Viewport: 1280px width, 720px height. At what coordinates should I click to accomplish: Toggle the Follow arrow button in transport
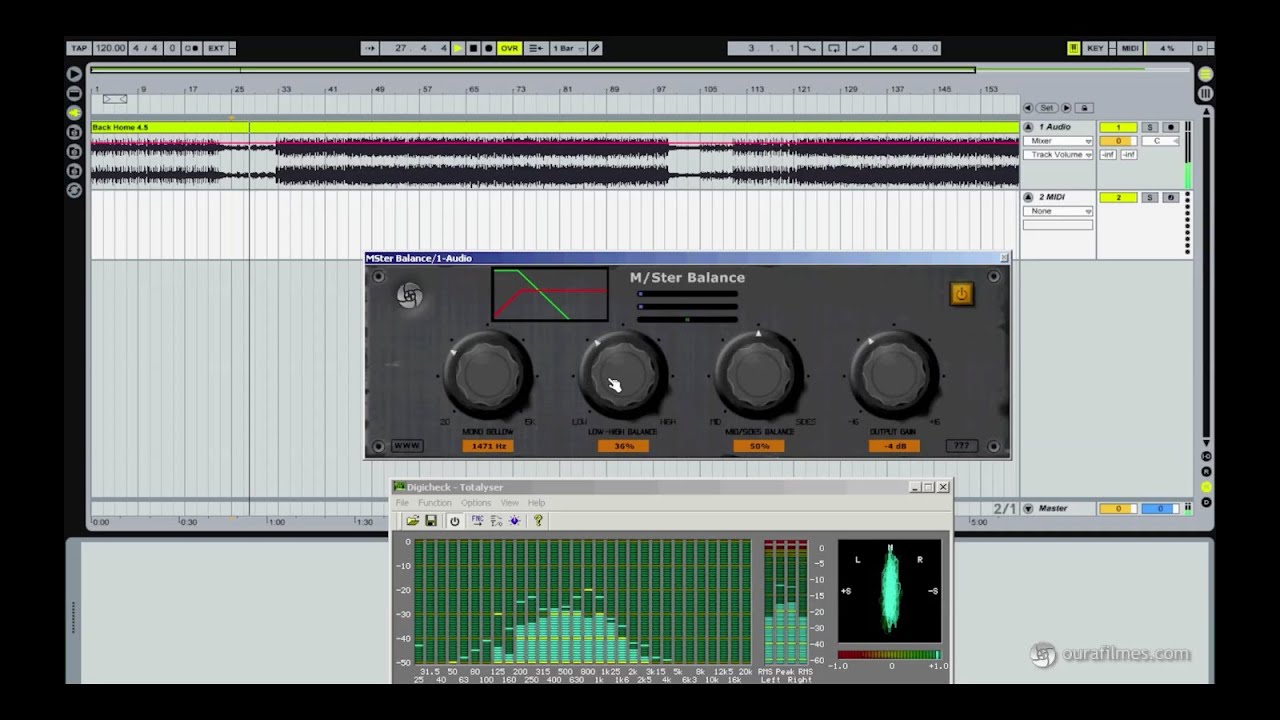371,48
